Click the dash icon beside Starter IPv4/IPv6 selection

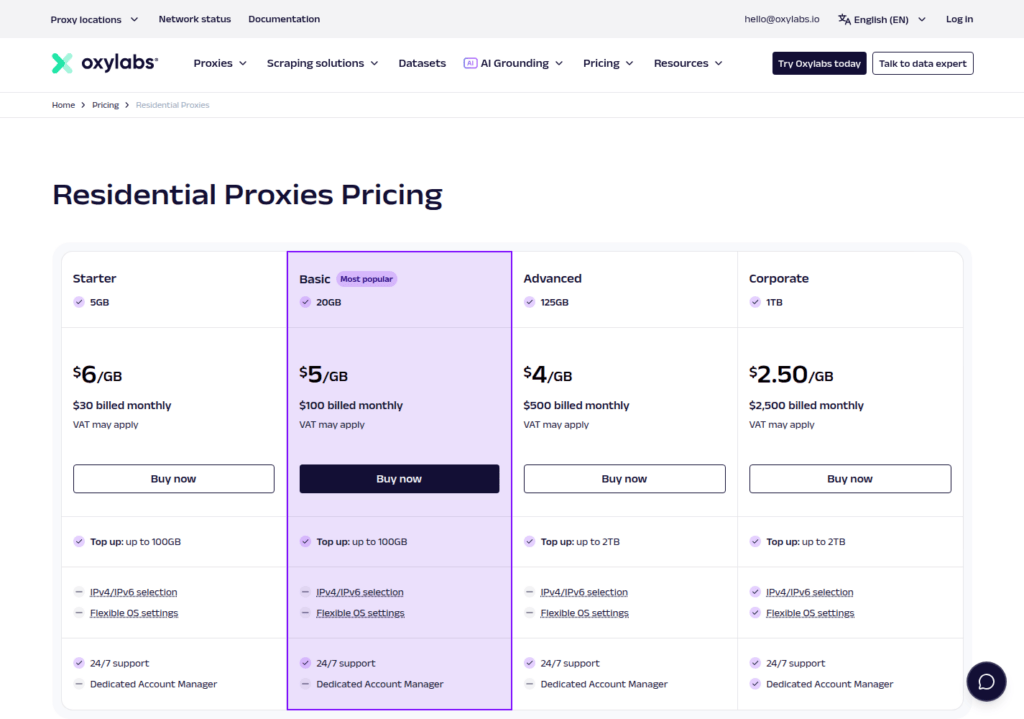click(79, 592)
